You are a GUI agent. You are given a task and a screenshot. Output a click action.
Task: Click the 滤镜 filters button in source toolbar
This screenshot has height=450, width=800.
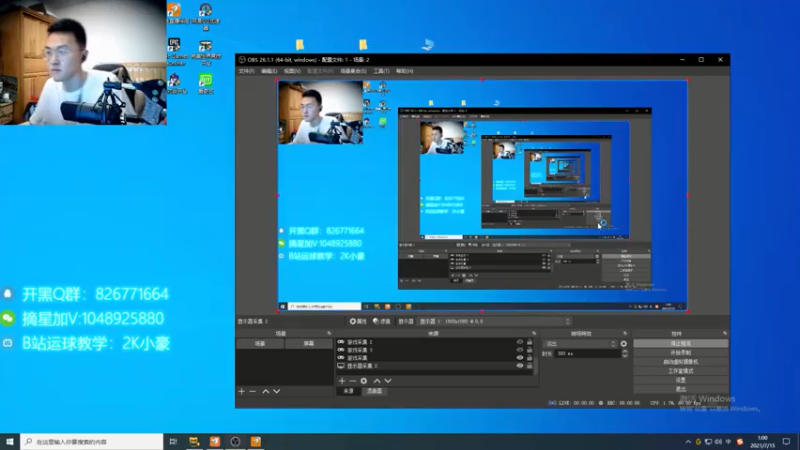pyautogui.click(x=382, y=321)
